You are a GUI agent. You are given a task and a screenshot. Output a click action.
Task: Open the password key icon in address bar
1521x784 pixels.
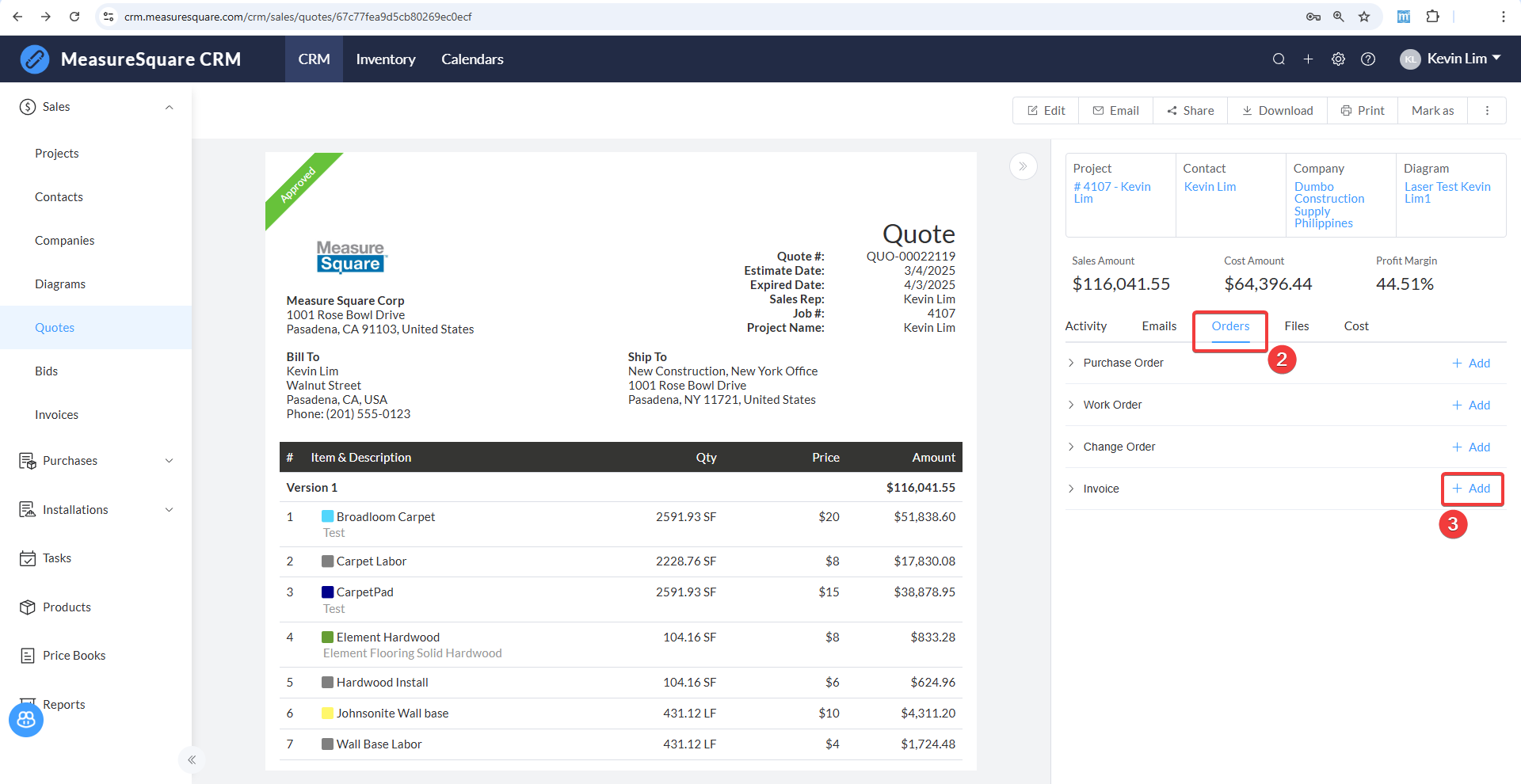click(x=1313, y=17)
